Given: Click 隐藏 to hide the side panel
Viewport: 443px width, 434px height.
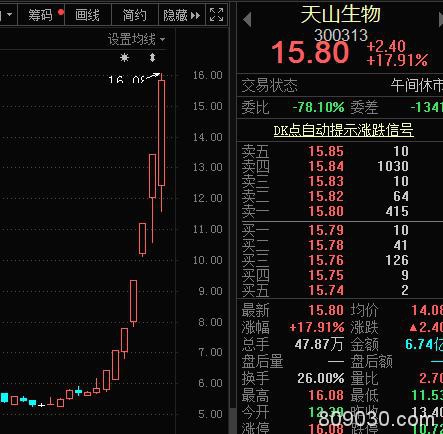Looking at the screenshot, I should click(x=182, y=15).
